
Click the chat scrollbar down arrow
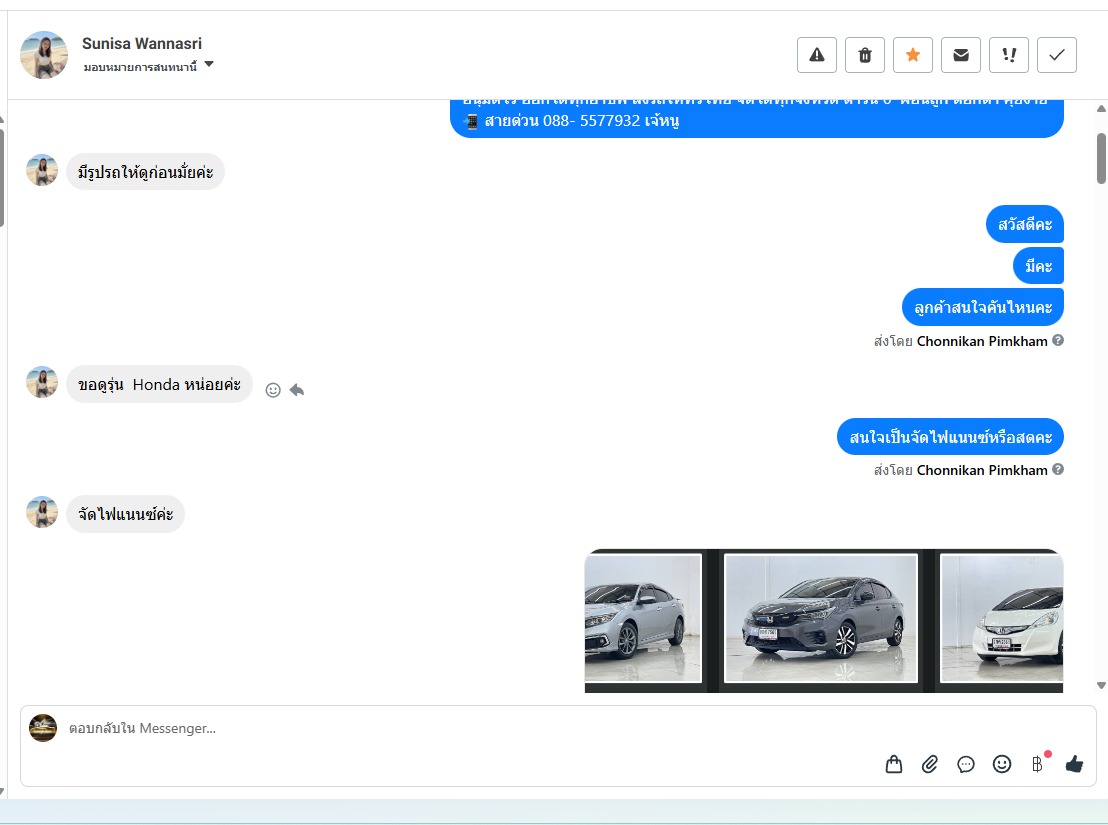(x=1101, y=685)
